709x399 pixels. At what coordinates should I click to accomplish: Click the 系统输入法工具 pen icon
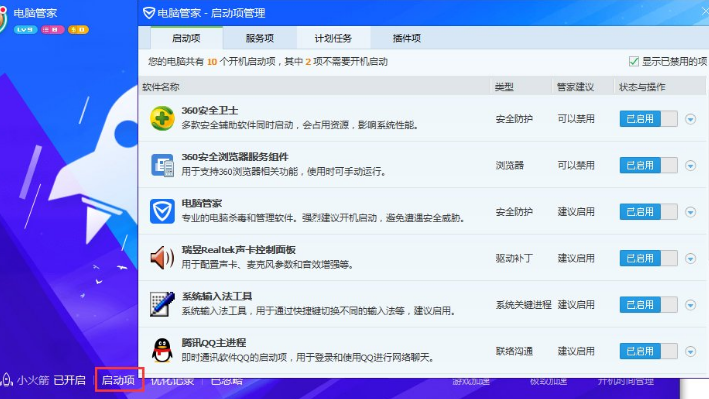(162, 304)
